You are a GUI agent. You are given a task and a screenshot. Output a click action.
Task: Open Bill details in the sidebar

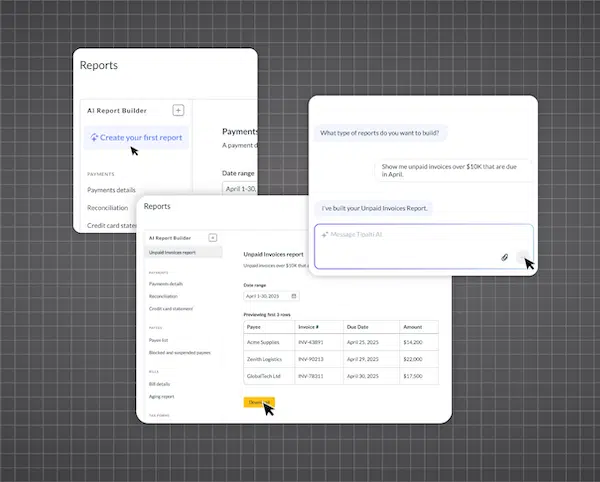click(162, 384)
